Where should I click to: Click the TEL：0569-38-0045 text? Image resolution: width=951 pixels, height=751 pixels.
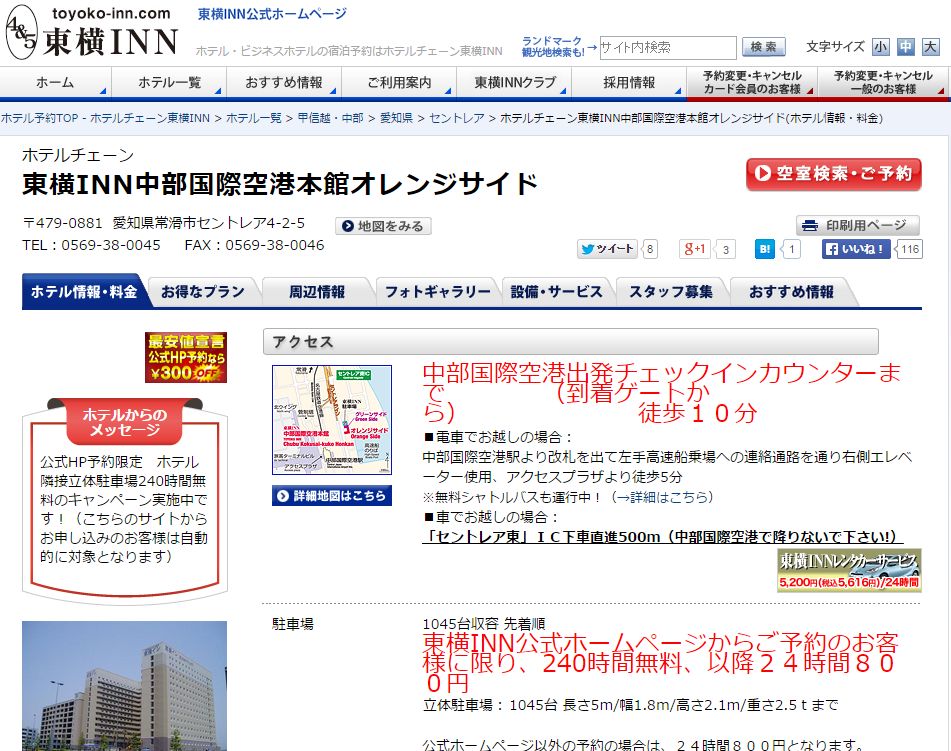[x=92, y=245]
